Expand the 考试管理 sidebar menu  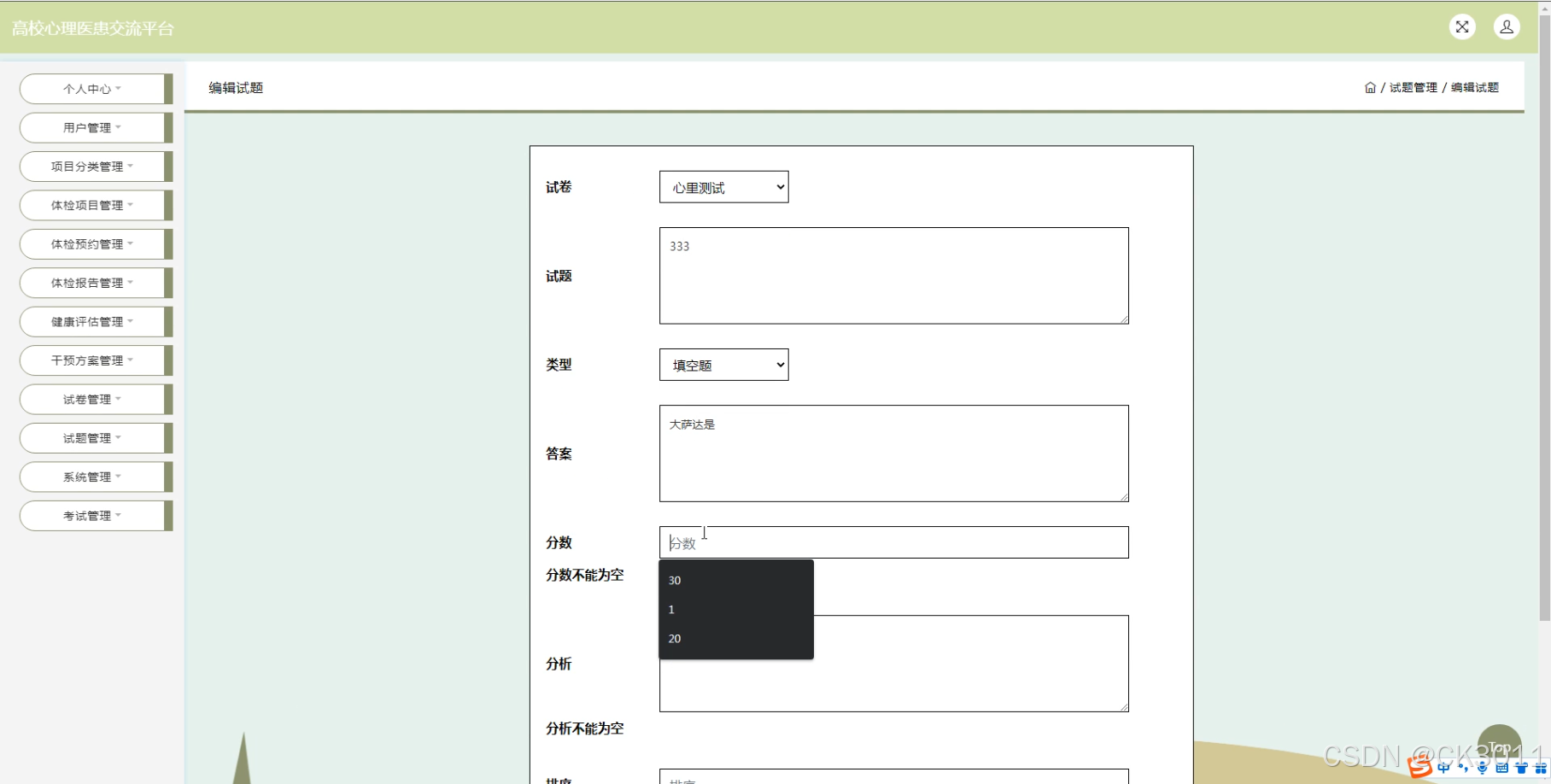pyautogui.click(x=92, y=516)
